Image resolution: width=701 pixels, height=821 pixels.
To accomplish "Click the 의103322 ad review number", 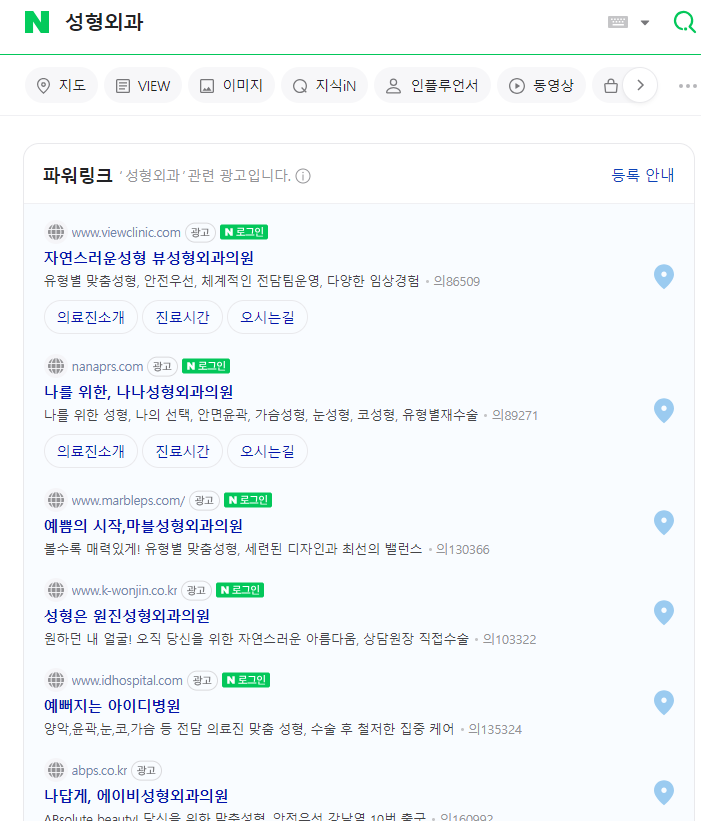I will click(x=509, y=640).
